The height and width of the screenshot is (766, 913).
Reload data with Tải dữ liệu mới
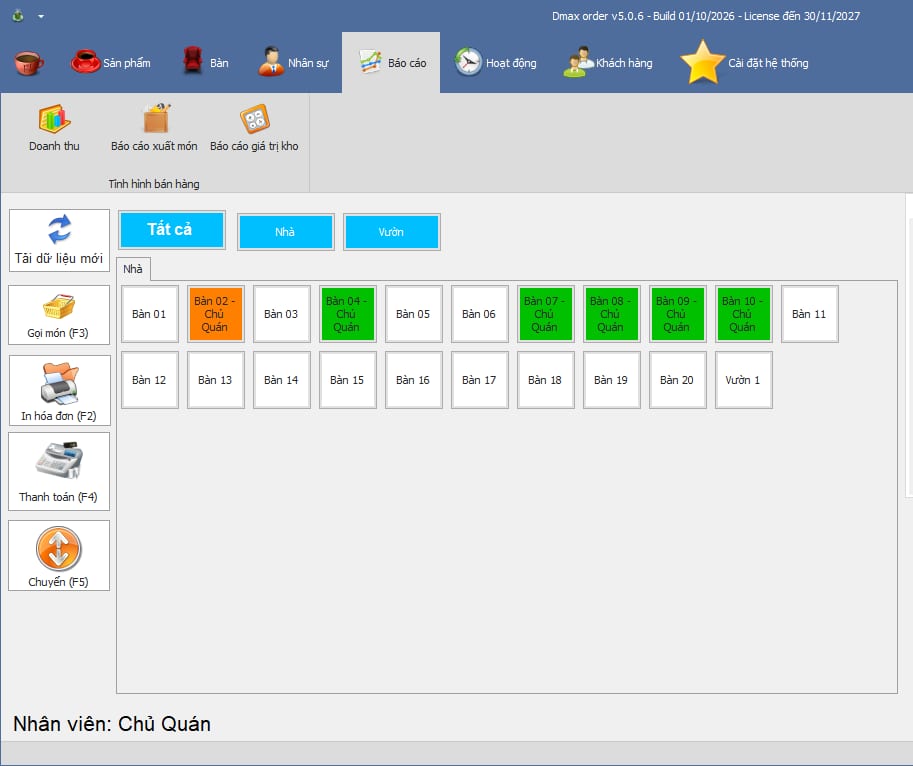pos(59,240)
